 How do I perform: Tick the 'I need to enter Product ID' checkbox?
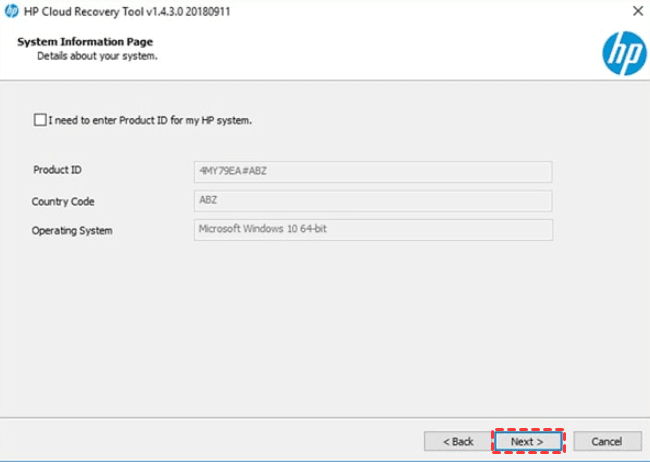click(x=40, y=120)
